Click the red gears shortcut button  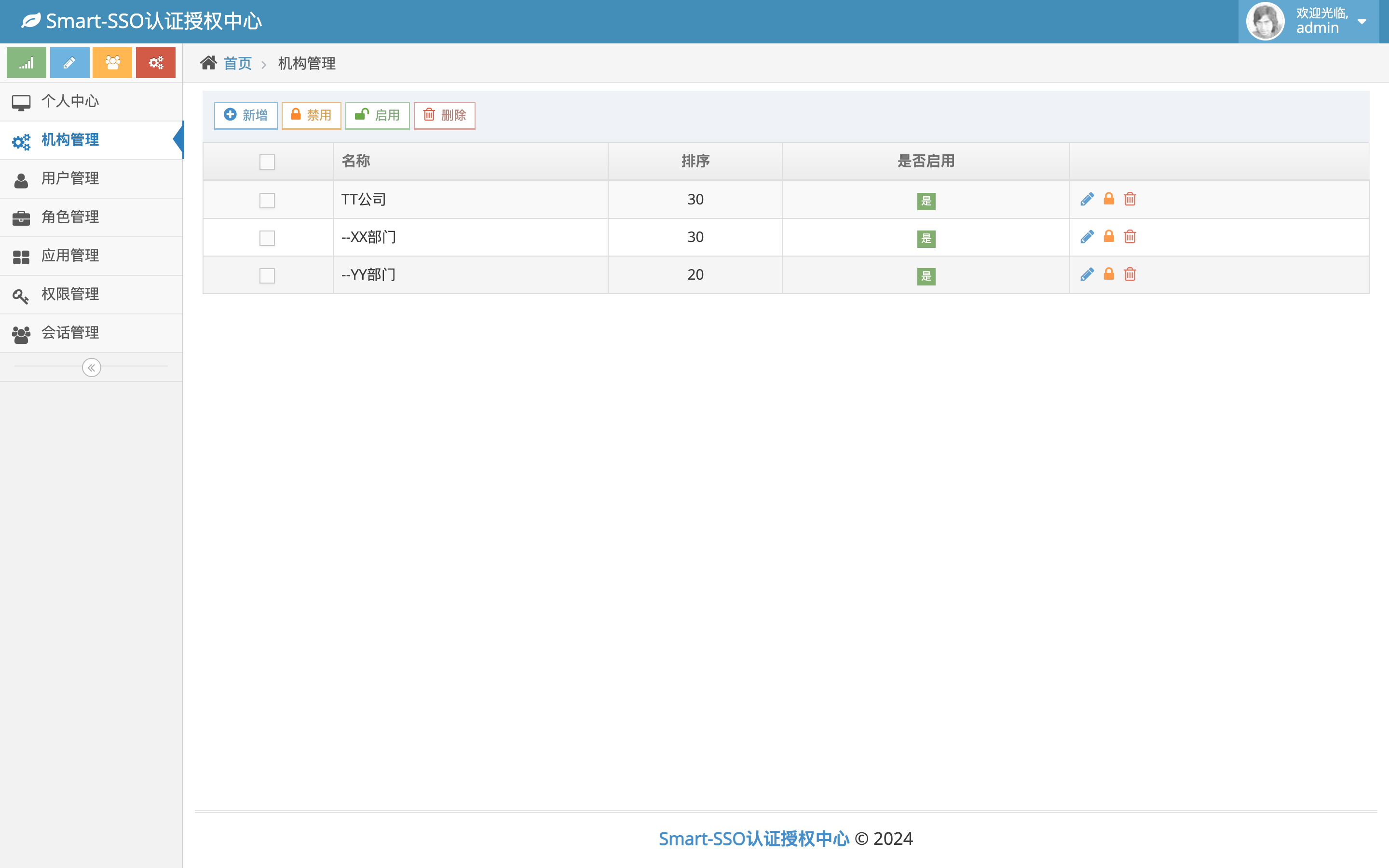pos(156,63)
